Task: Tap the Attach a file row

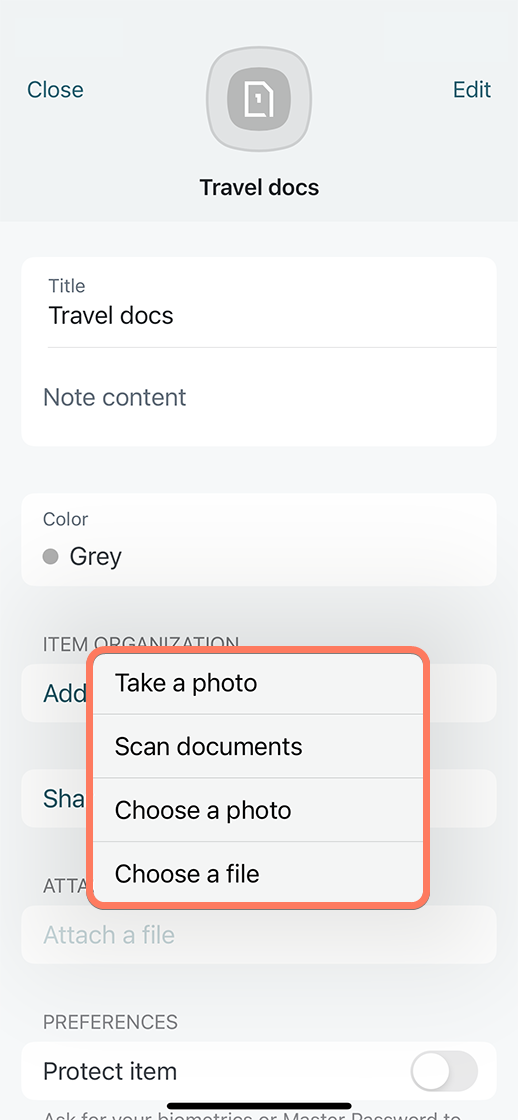Action: (x=259, y=934)
